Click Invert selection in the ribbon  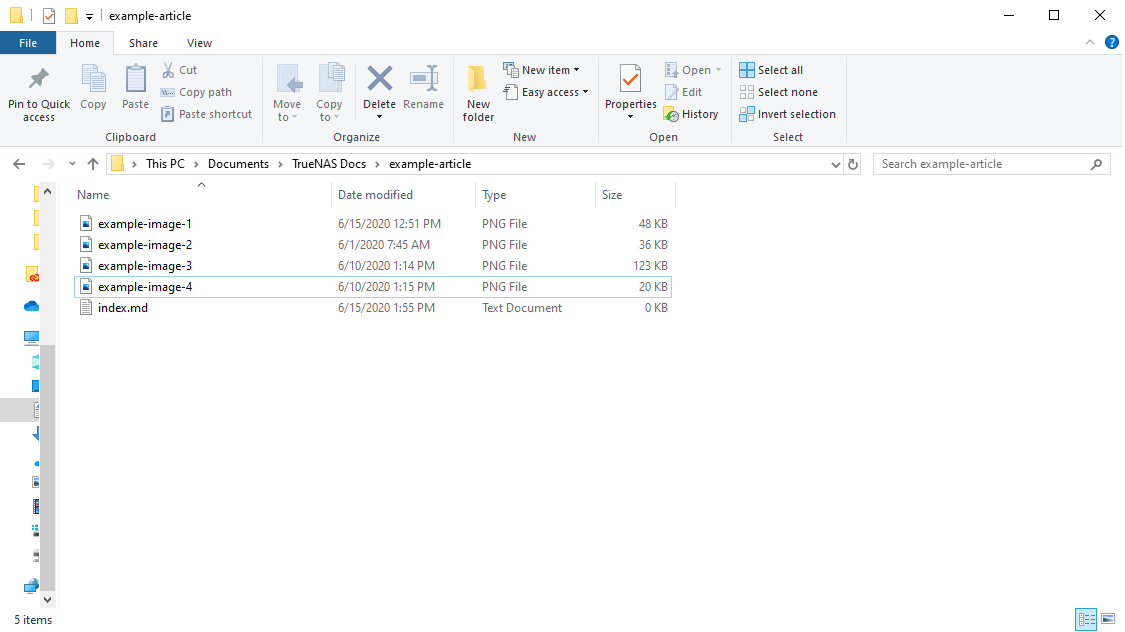click(787, 114)
